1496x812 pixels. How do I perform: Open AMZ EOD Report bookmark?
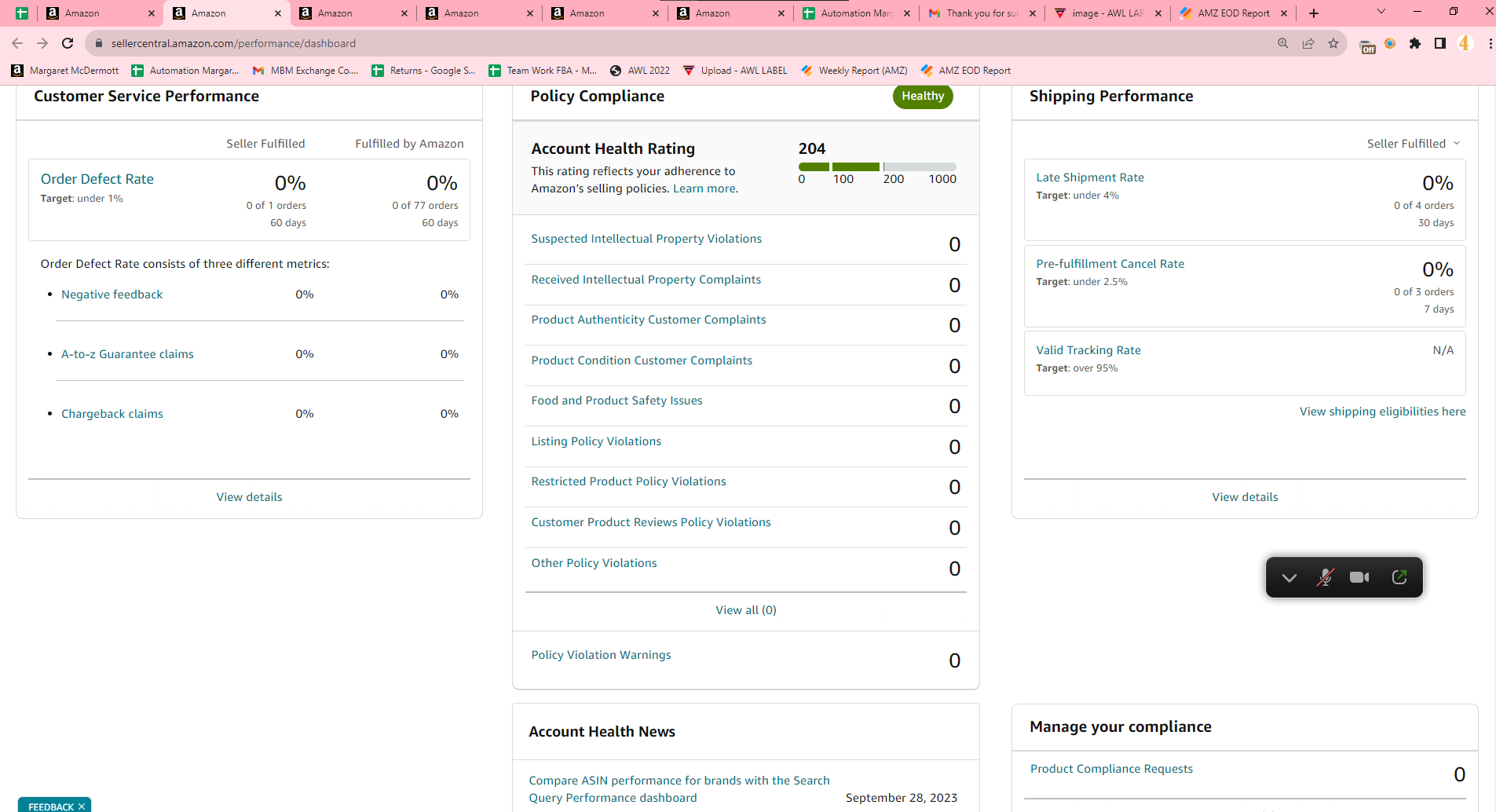click(965, 71)
